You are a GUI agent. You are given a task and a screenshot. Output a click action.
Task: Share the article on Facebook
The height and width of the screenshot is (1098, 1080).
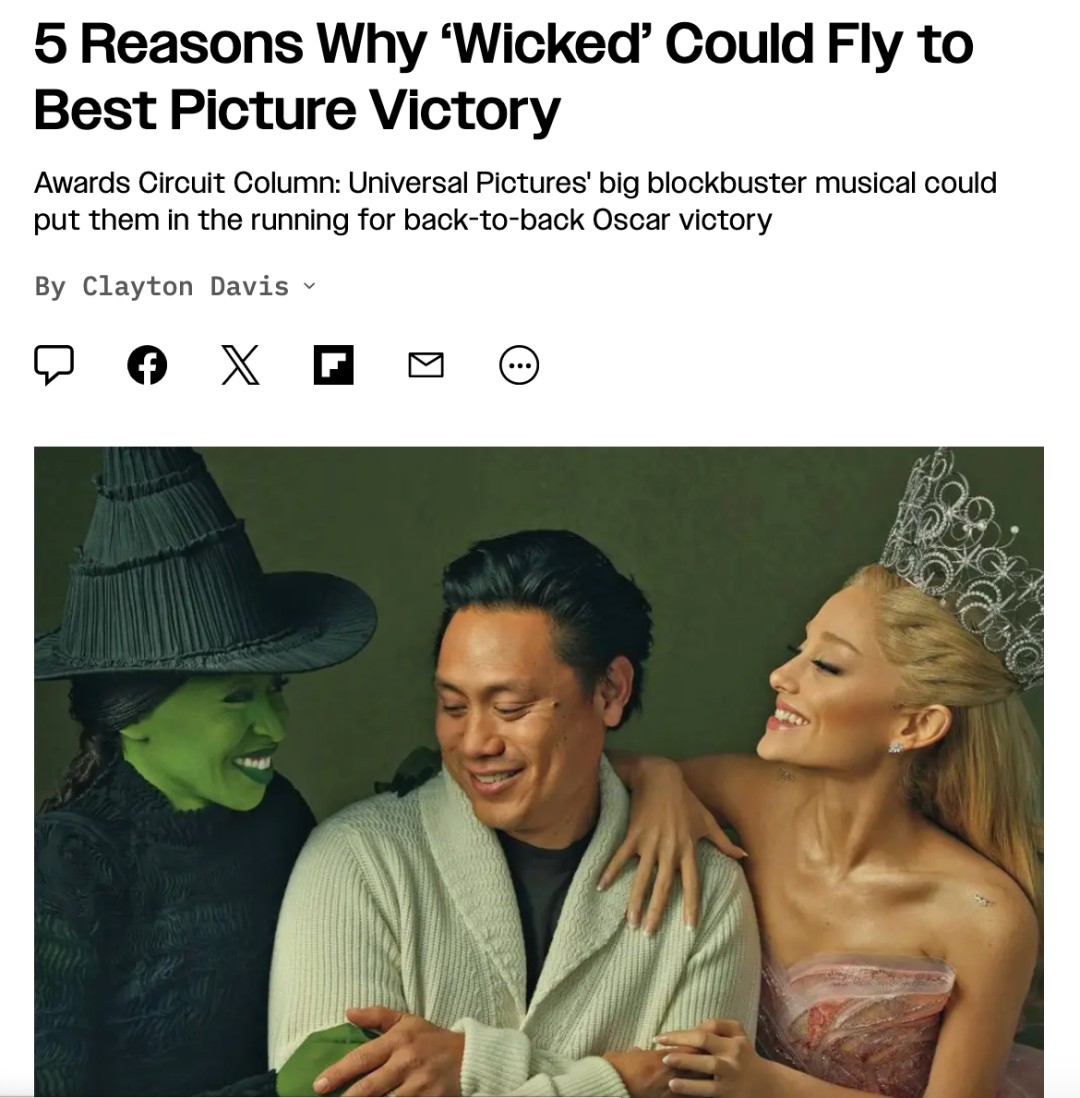147,365
